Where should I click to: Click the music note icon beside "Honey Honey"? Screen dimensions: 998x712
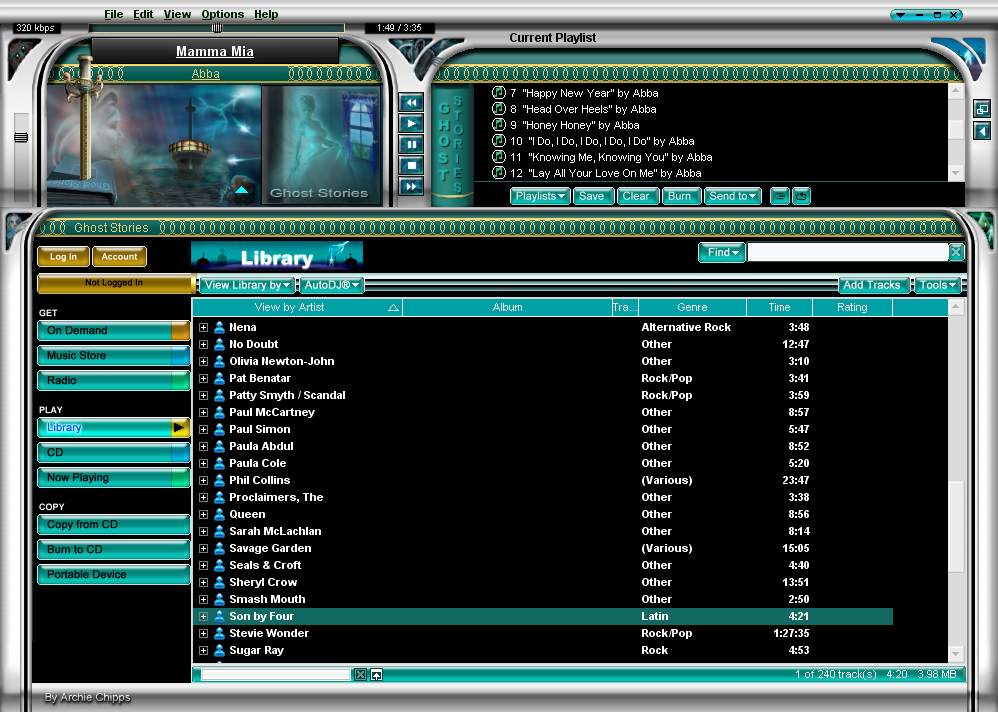click(499, 125)
